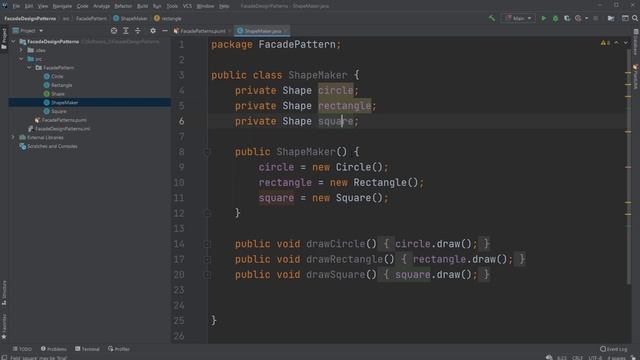640x360 pixels.
Task: Click Expand All icon in Project panel
Action: 126,31
